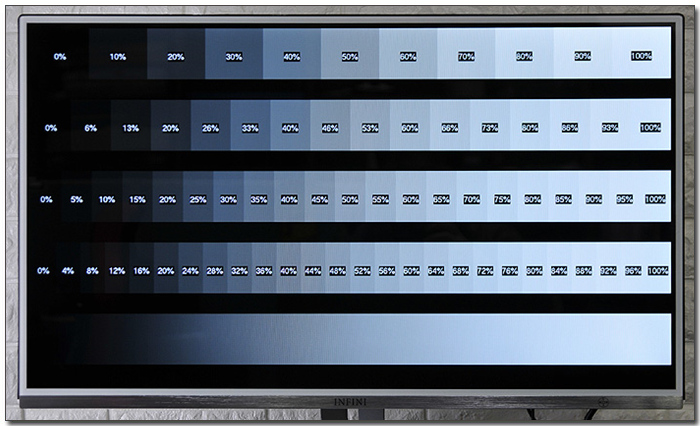Select the 36% step label
The image size is (700, 426).
point(264,271)
